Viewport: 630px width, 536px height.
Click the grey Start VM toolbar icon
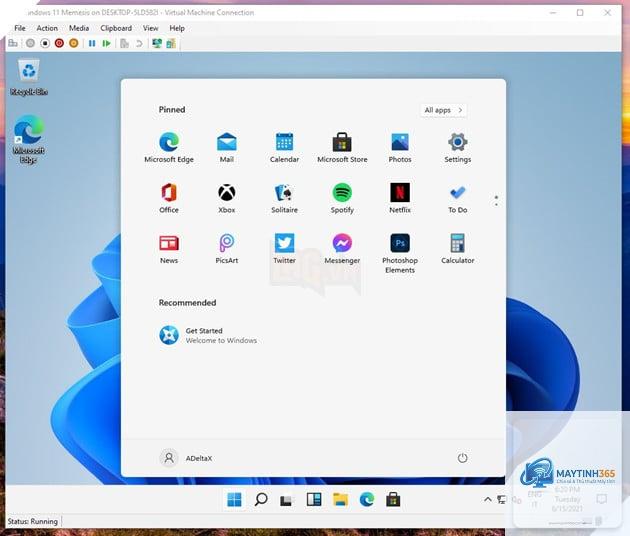30,43
